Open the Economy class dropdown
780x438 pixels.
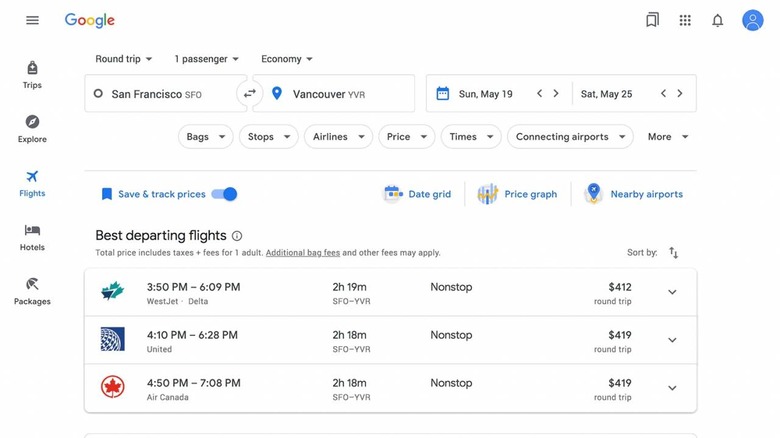(287, 59)
